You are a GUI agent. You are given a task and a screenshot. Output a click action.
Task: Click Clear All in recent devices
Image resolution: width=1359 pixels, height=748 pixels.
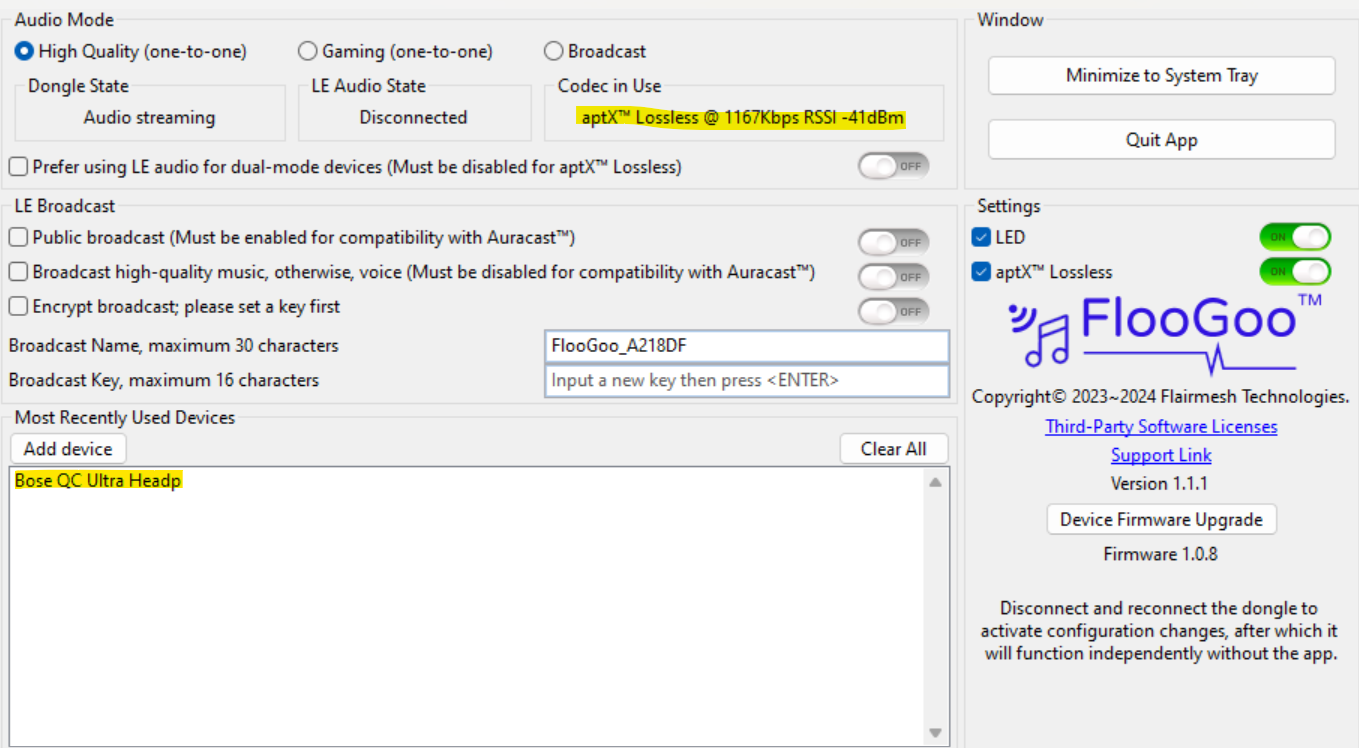(894, 448)
